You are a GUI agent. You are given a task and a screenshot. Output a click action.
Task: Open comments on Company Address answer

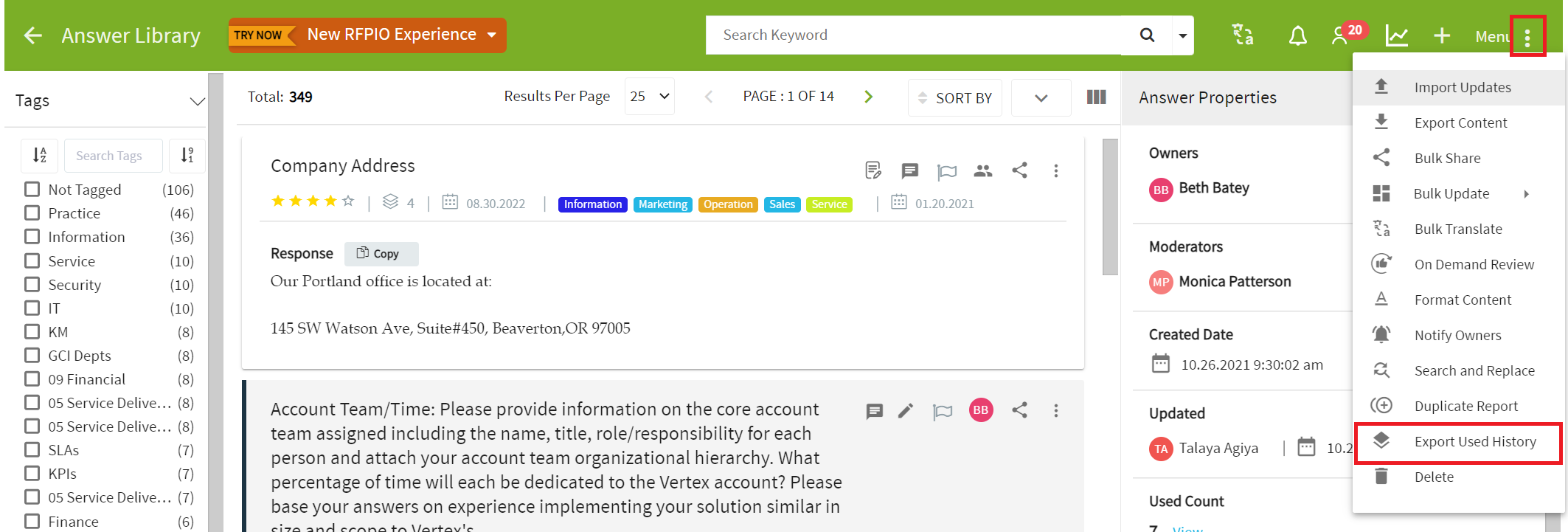pos(909,171)
